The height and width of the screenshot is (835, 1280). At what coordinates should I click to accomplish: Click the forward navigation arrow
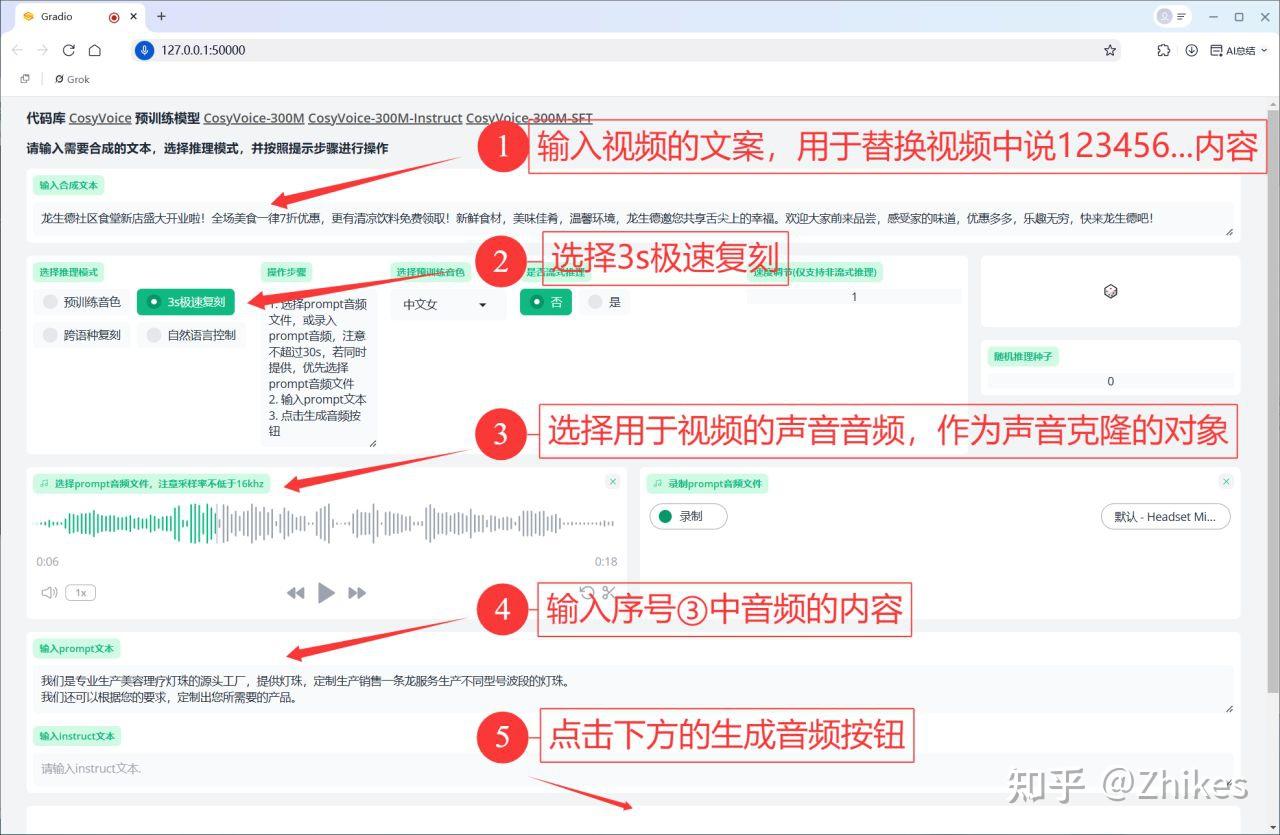42,50
